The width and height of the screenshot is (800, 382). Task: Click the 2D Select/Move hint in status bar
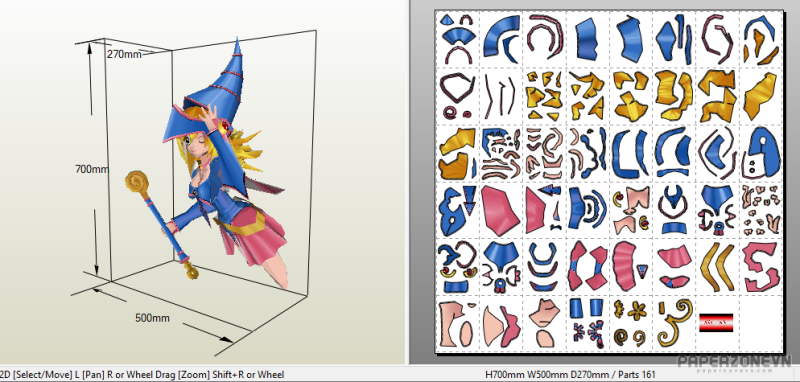point(37,374)
